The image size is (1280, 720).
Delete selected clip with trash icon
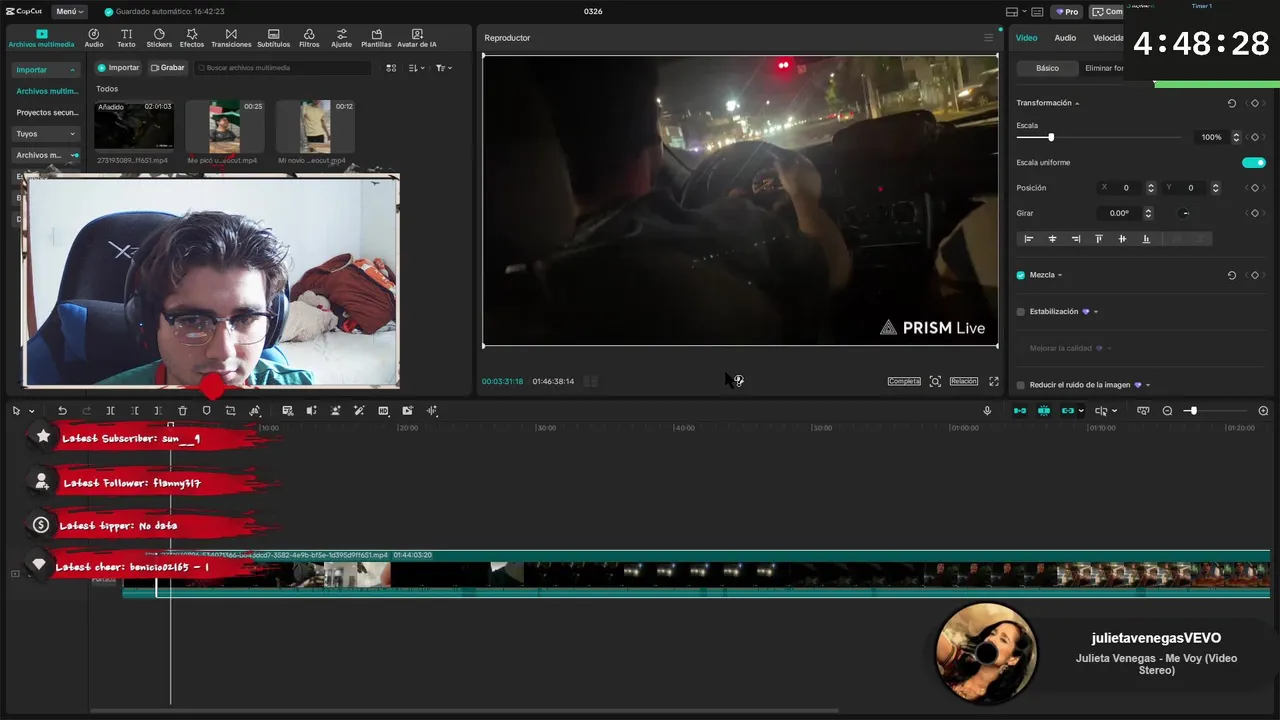click(182, 411)
